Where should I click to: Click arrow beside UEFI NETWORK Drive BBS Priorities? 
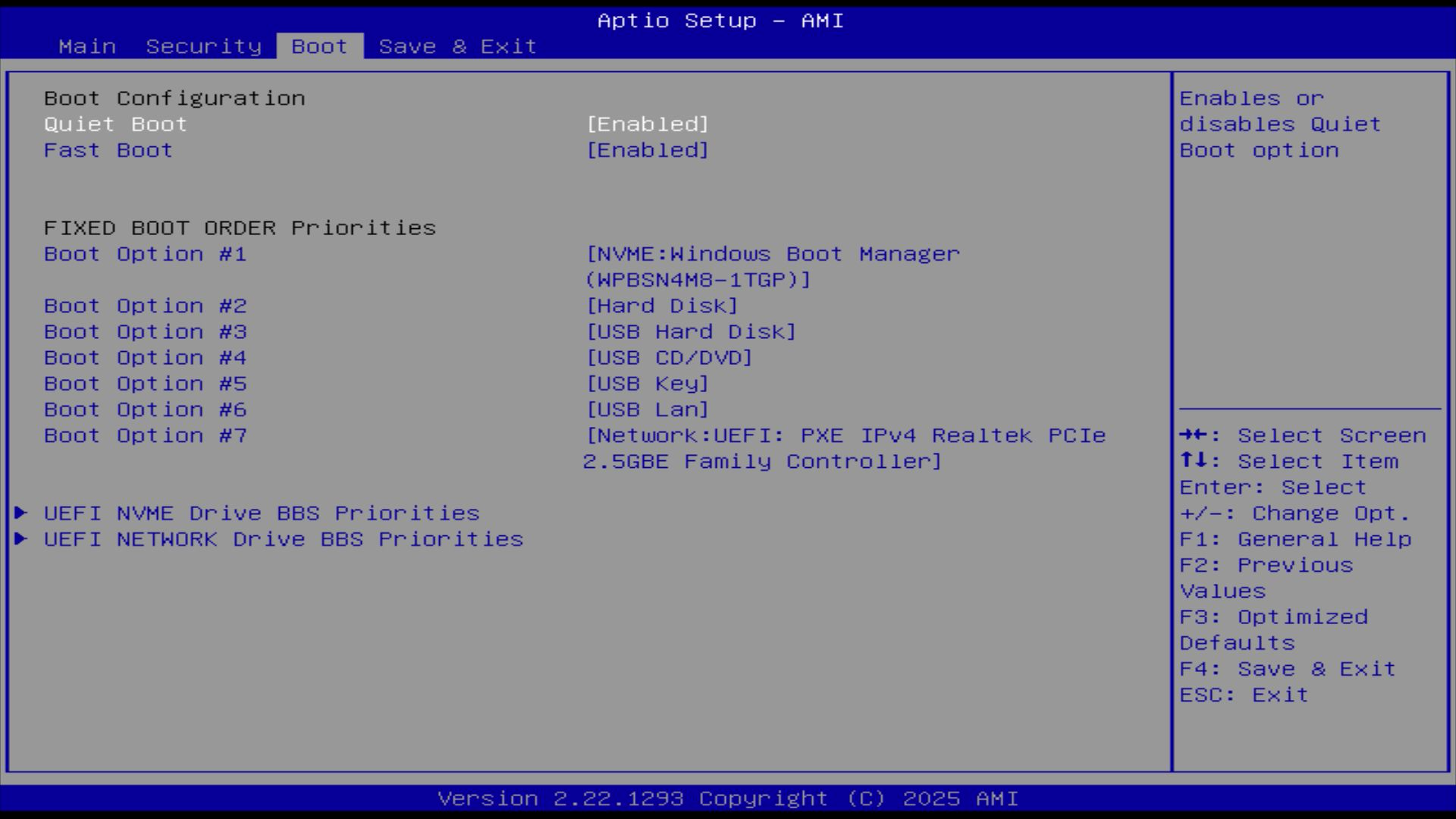tap(21, 538)
